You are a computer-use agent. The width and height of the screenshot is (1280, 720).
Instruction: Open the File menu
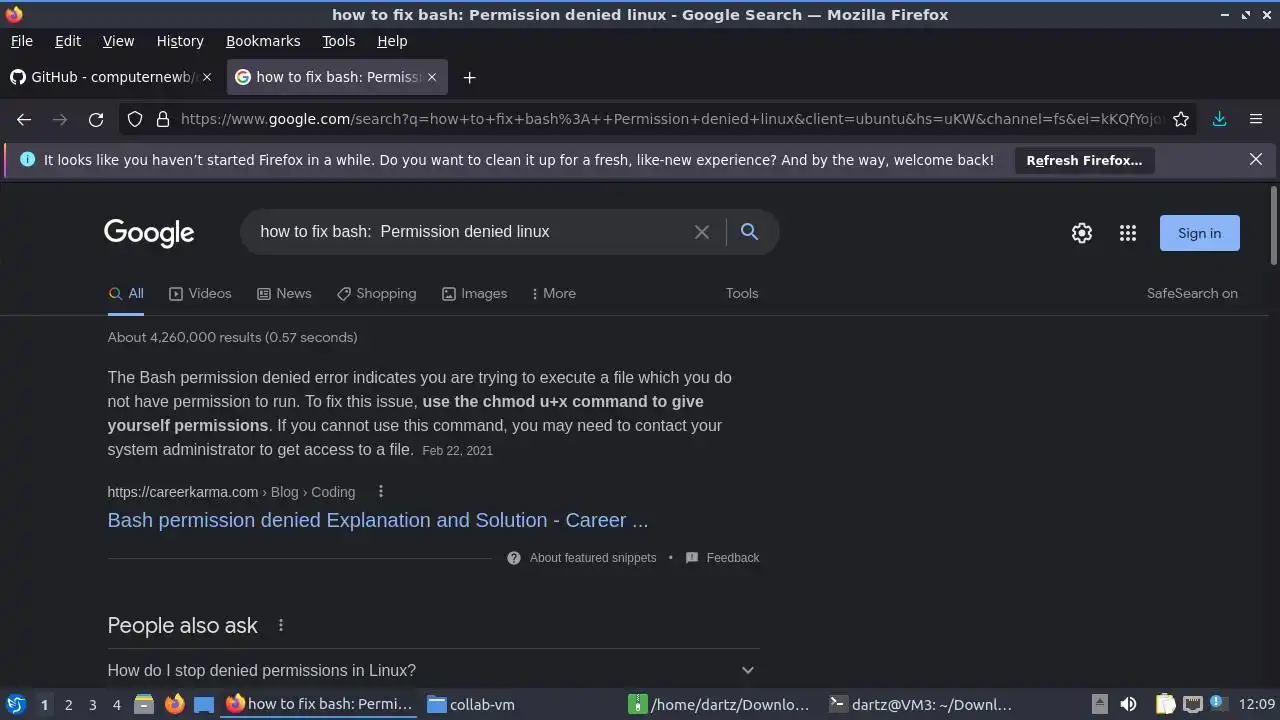coord(22,41)
